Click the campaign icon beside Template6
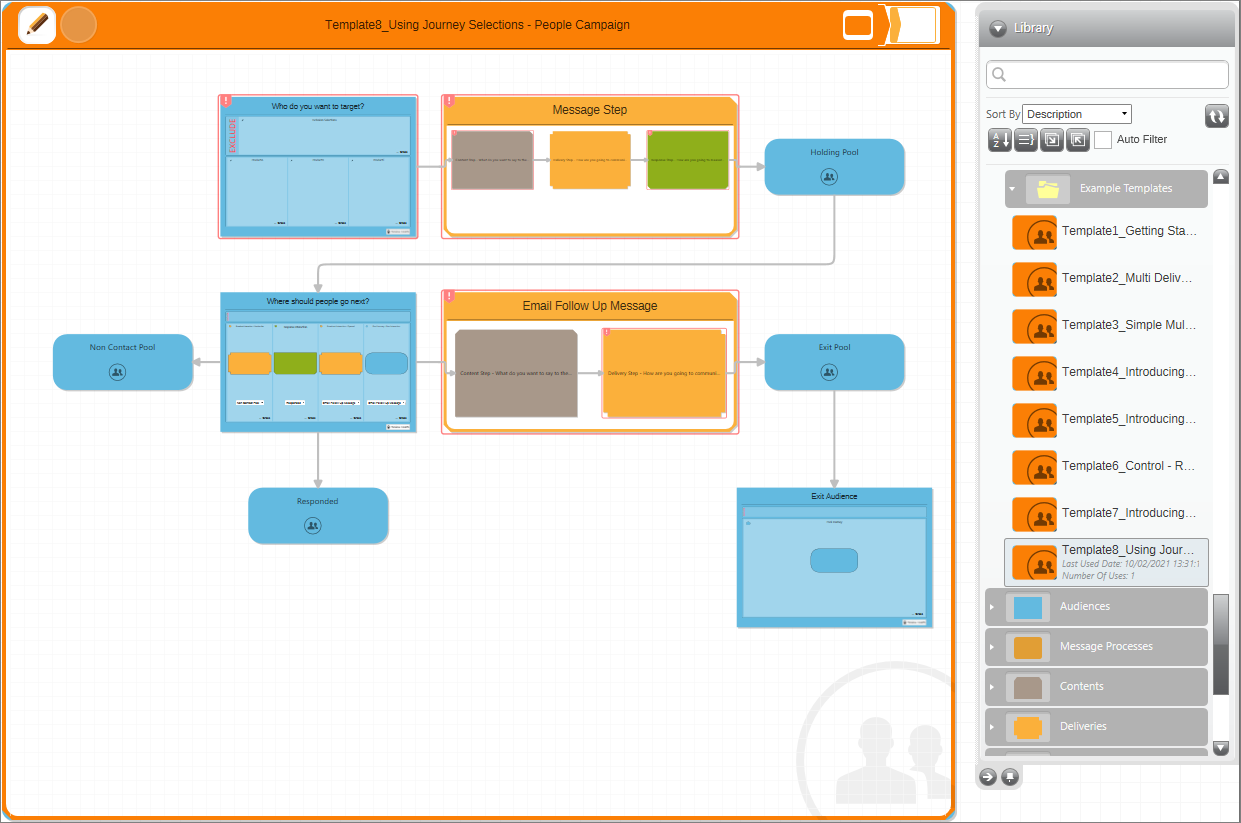 1034,467
